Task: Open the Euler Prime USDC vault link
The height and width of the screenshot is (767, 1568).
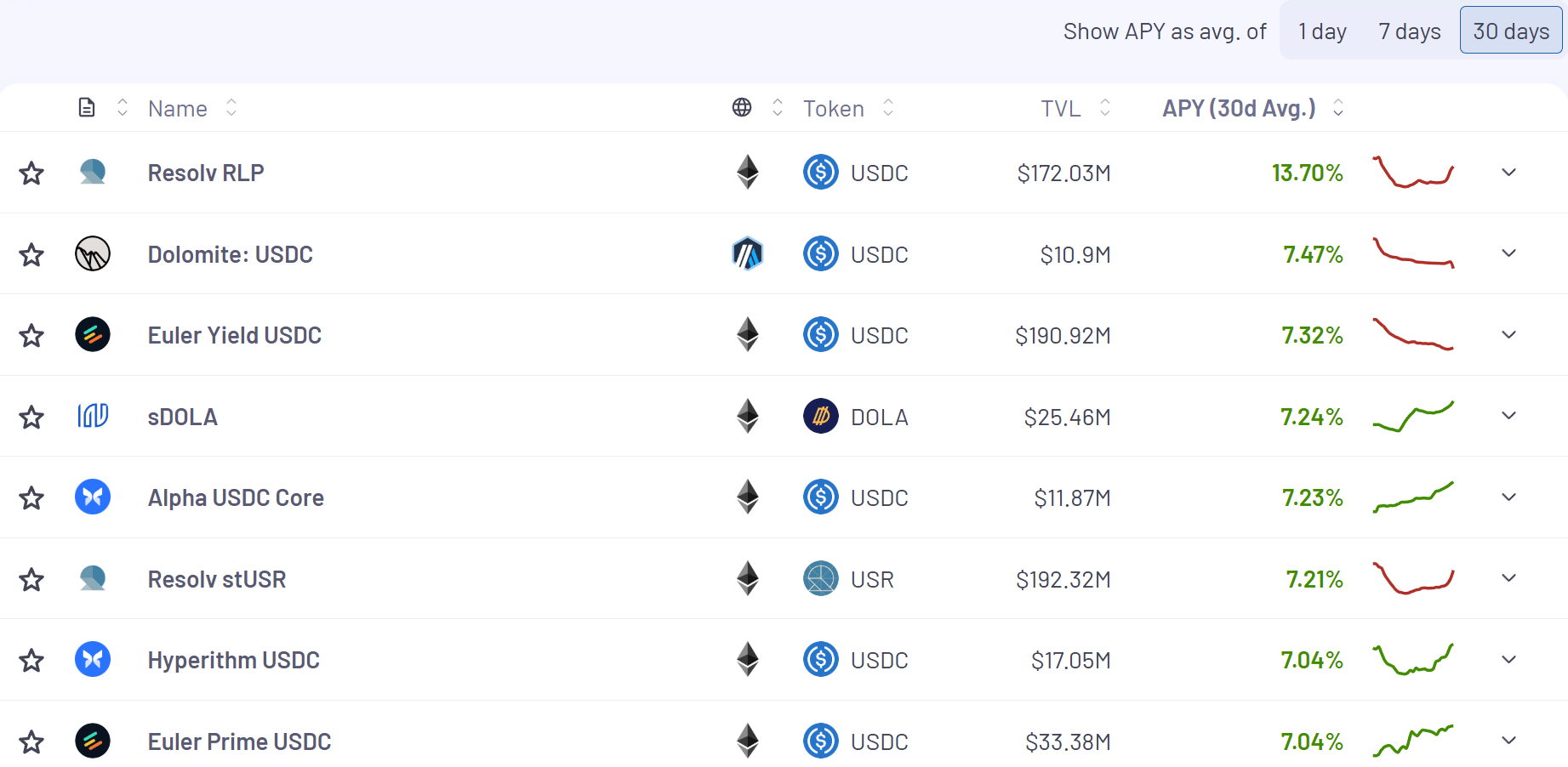Action: coord(239,742)
